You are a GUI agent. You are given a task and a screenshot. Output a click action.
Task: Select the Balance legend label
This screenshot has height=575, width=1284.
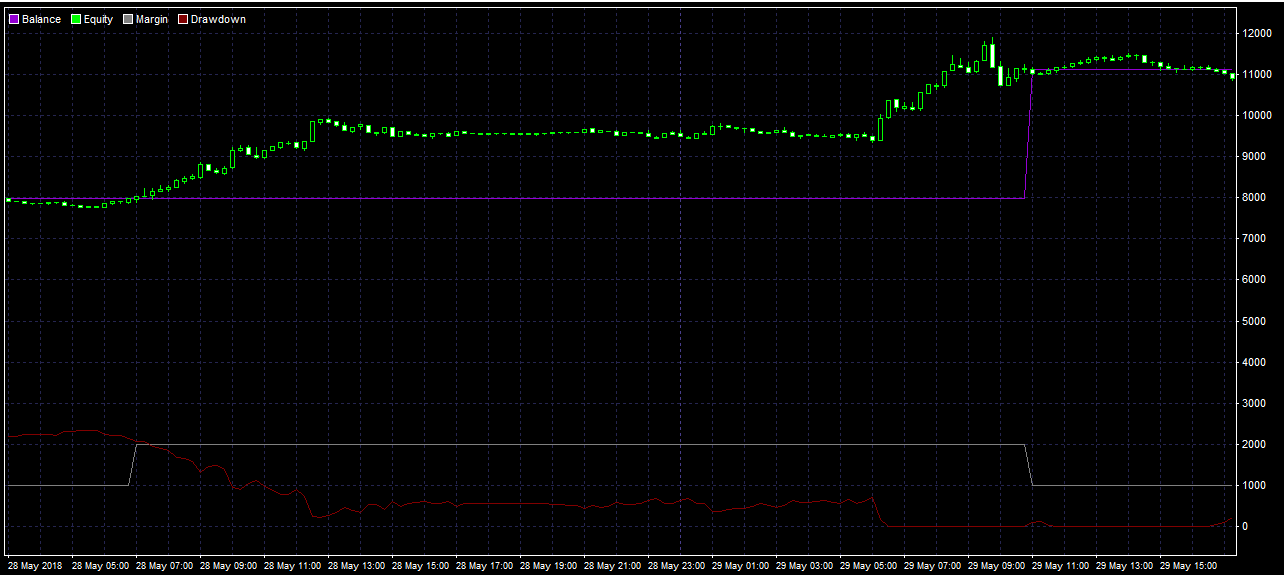coord(41,19)
